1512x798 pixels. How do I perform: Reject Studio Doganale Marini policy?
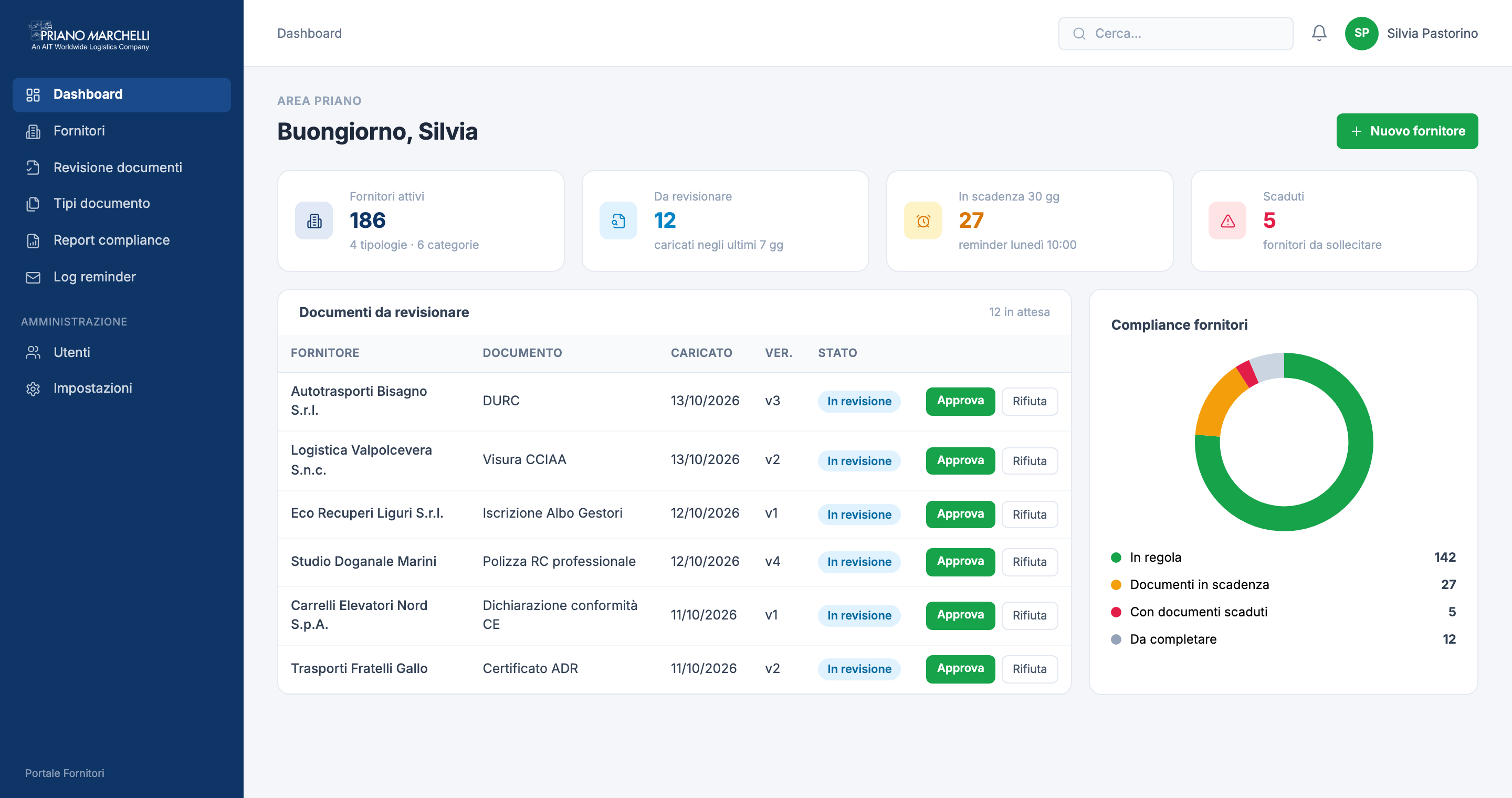1030,562
